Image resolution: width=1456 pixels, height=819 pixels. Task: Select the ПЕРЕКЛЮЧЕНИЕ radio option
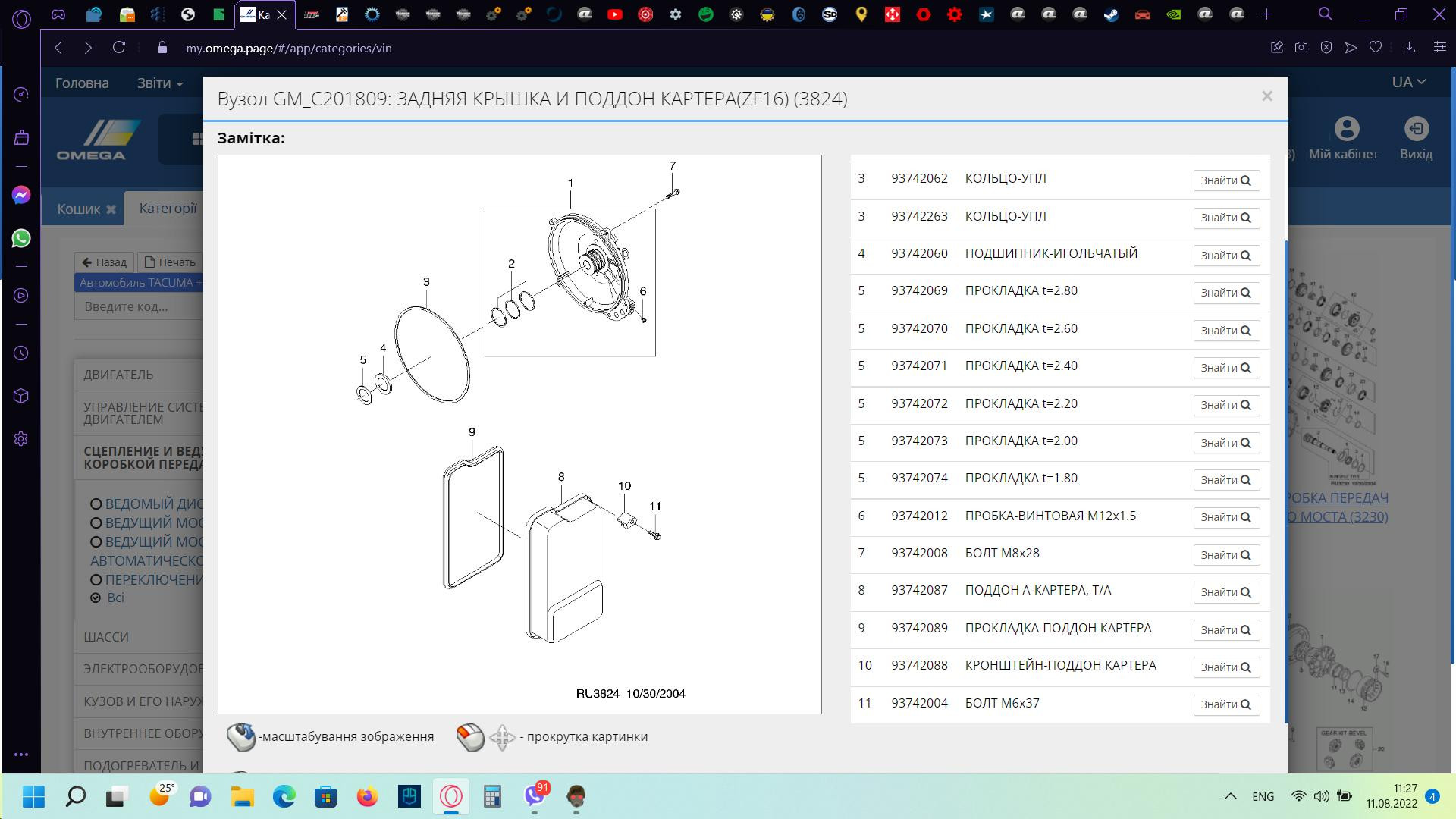click(x=96, y=580)
